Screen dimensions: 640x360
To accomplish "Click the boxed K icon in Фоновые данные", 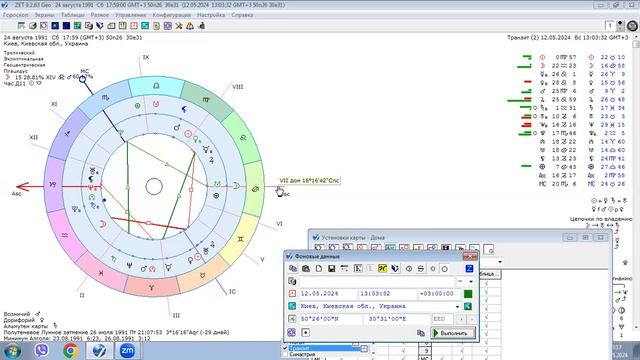I will click(358, 269).
